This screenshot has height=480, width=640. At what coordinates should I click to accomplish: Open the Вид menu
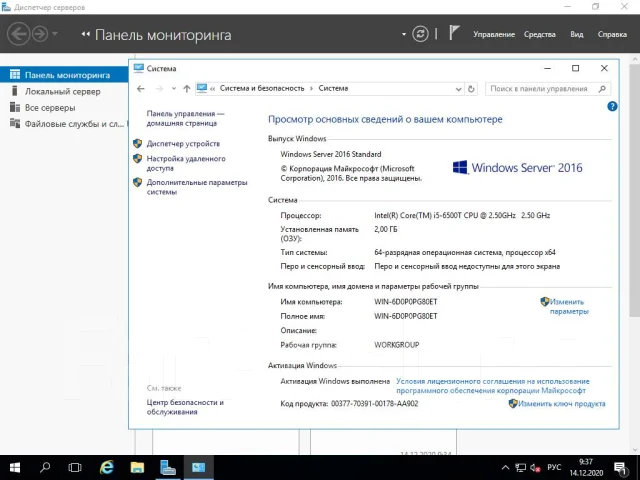tap(576, 34)
